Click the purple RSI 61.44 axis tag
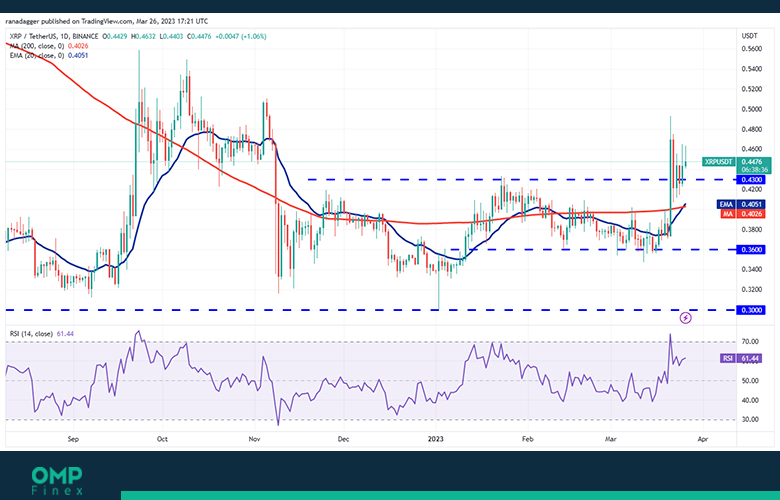 tap(741, 358)
